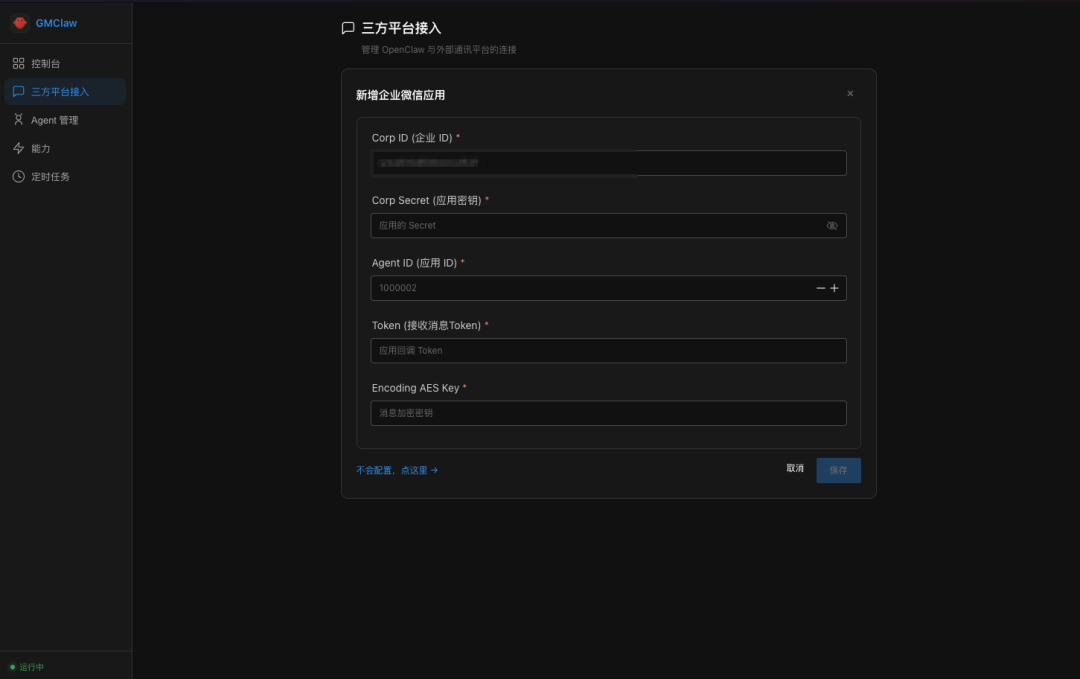Open the 能力 menu item
This screenshot has height=679, width=1080.
pos(65,148)
